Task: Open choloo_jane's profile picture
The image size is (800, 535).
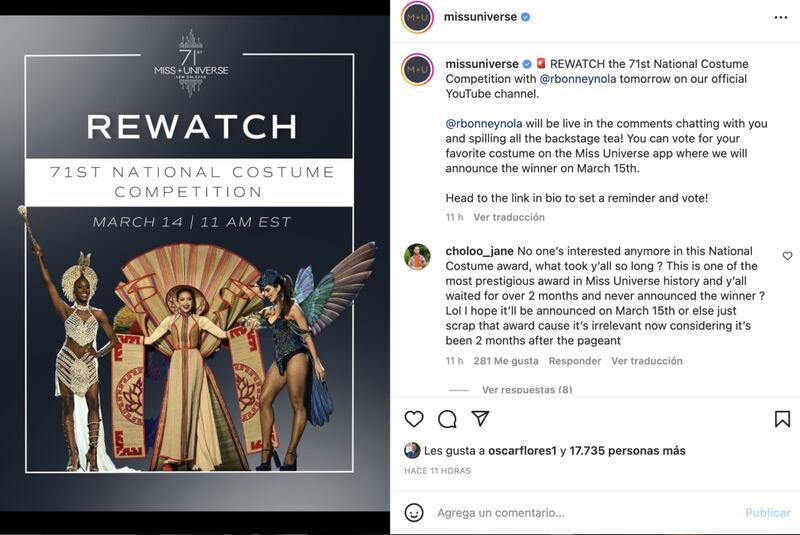Action: pos(417,257)
